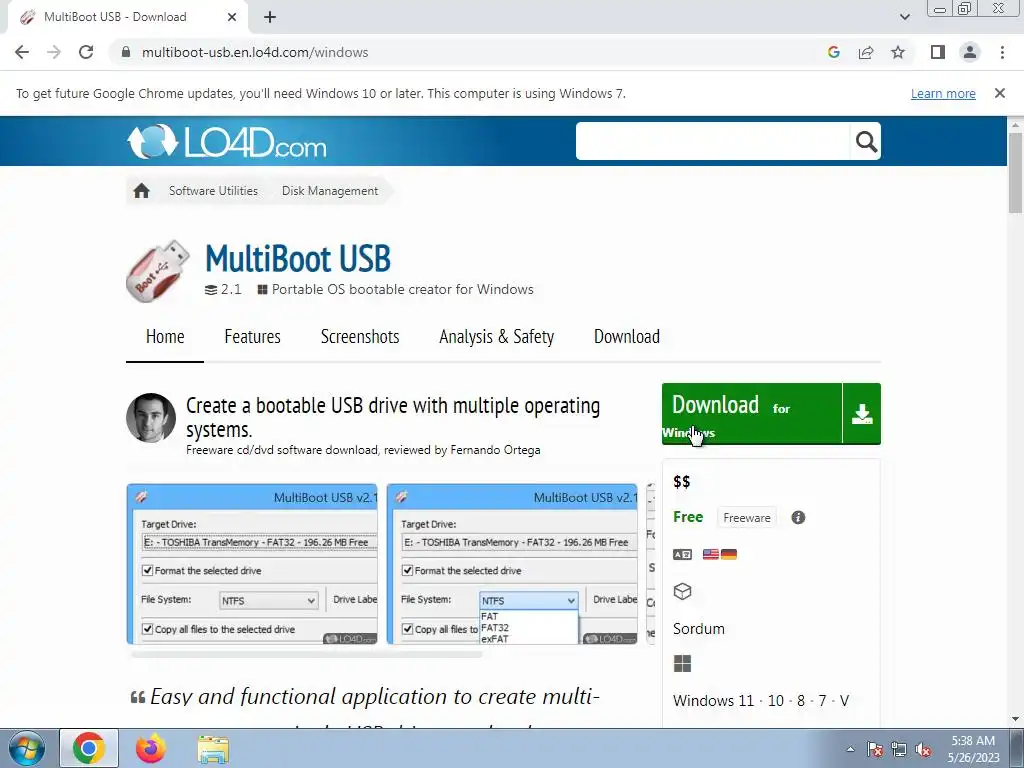Open the Disk Management breadcrumb
This screenshot has width=1024, height=768.
point(330,191)
